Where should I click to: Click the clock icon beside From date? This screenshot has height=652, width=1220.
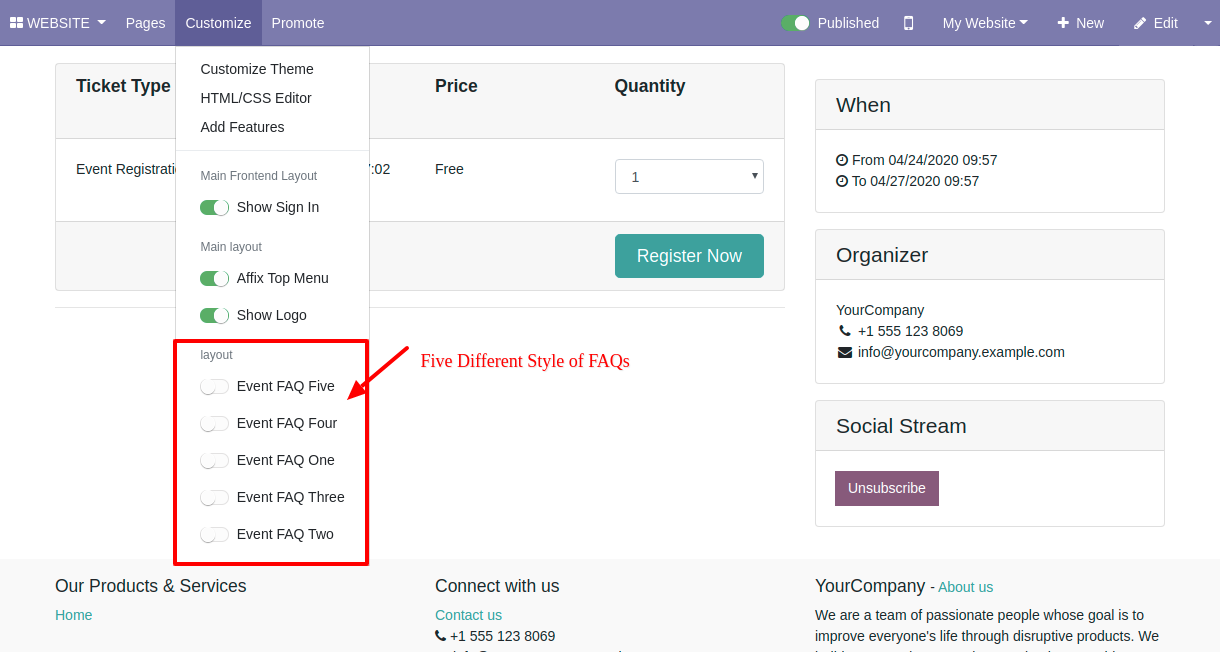(x=842, y=160)
